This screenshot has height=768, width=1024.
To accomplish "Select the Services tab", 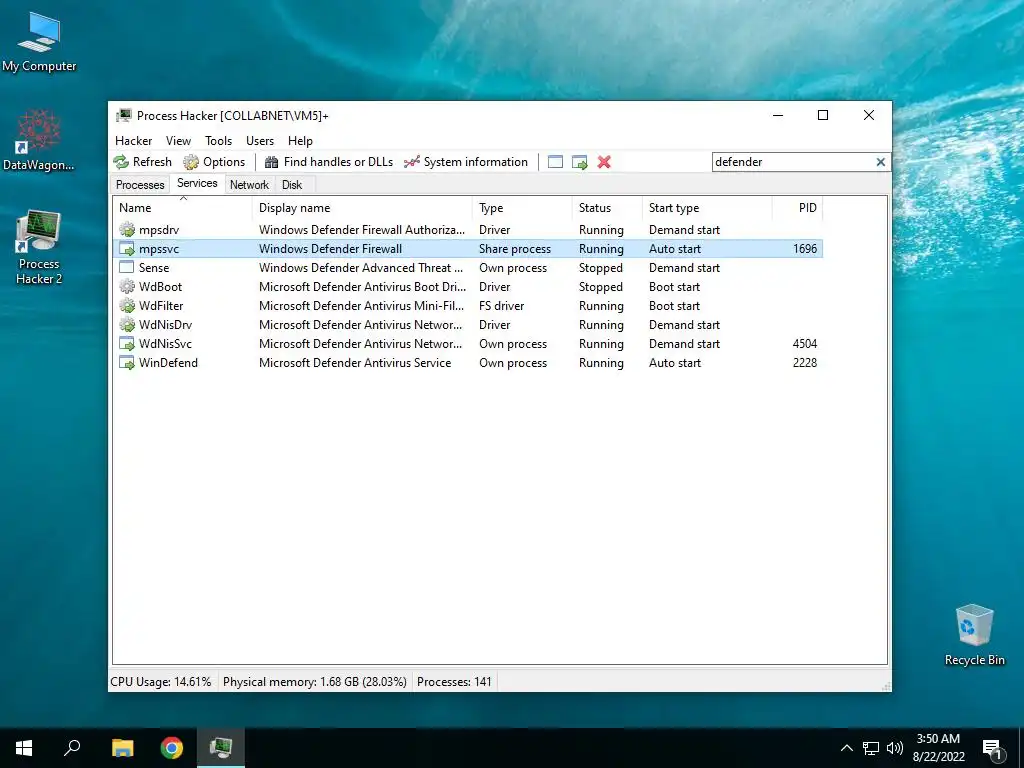I will pos(197,184).
